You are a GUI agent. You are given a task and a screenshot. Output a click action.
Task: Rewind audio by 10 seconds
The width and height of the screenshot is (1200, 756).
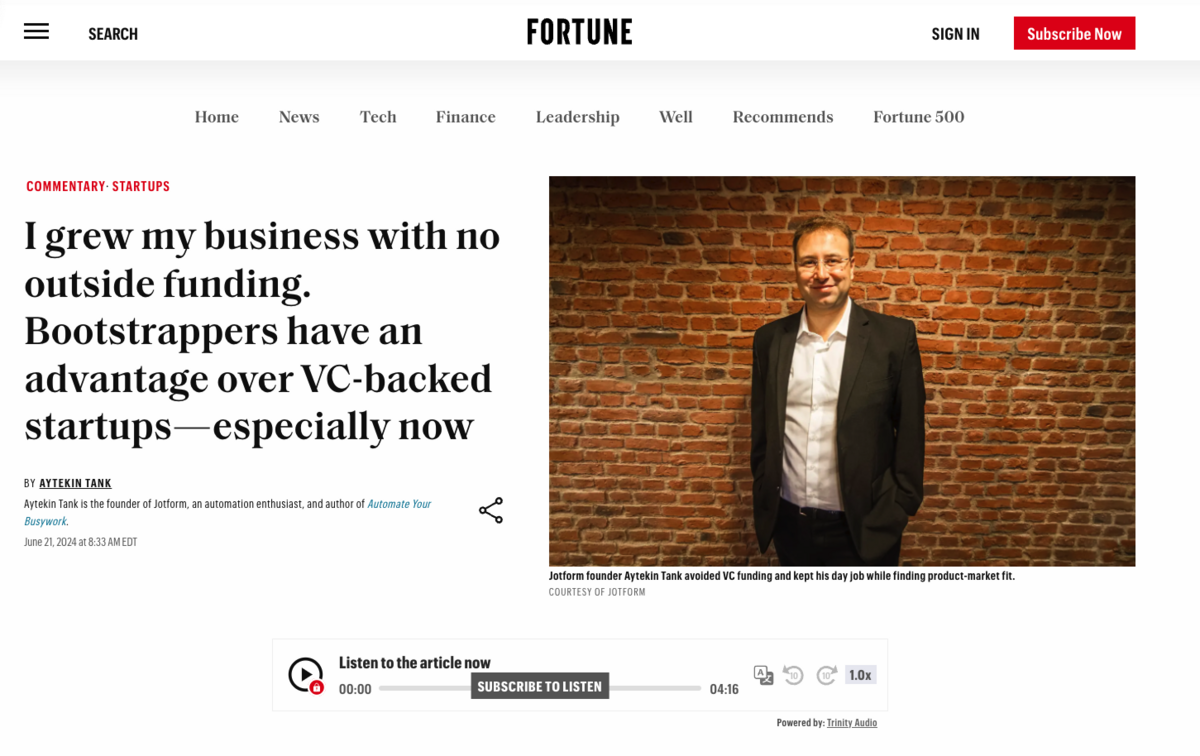pyautogui.click(x=793, y=675)
